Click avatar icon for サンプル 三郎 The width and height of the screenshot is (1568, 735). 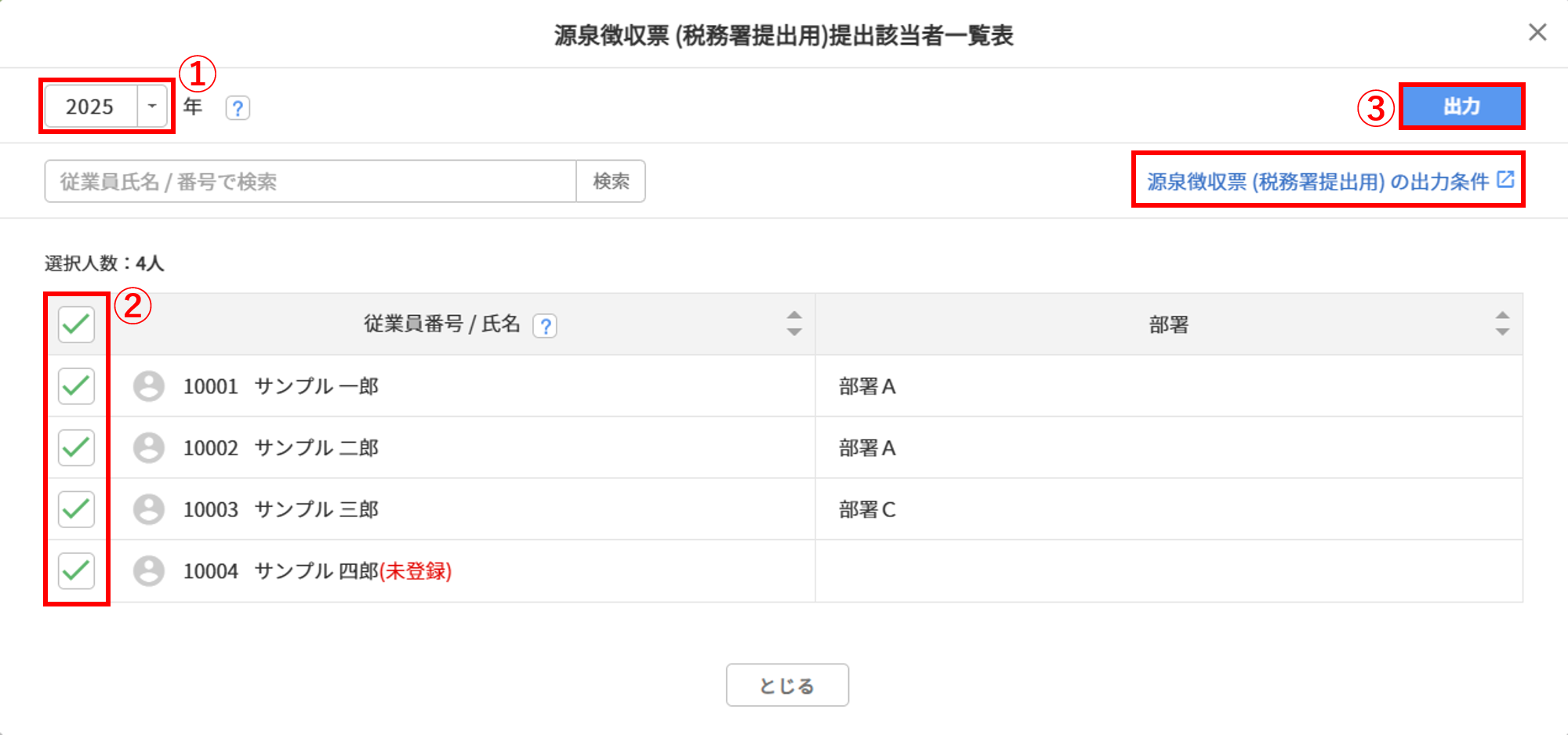[x=149, y=509]
